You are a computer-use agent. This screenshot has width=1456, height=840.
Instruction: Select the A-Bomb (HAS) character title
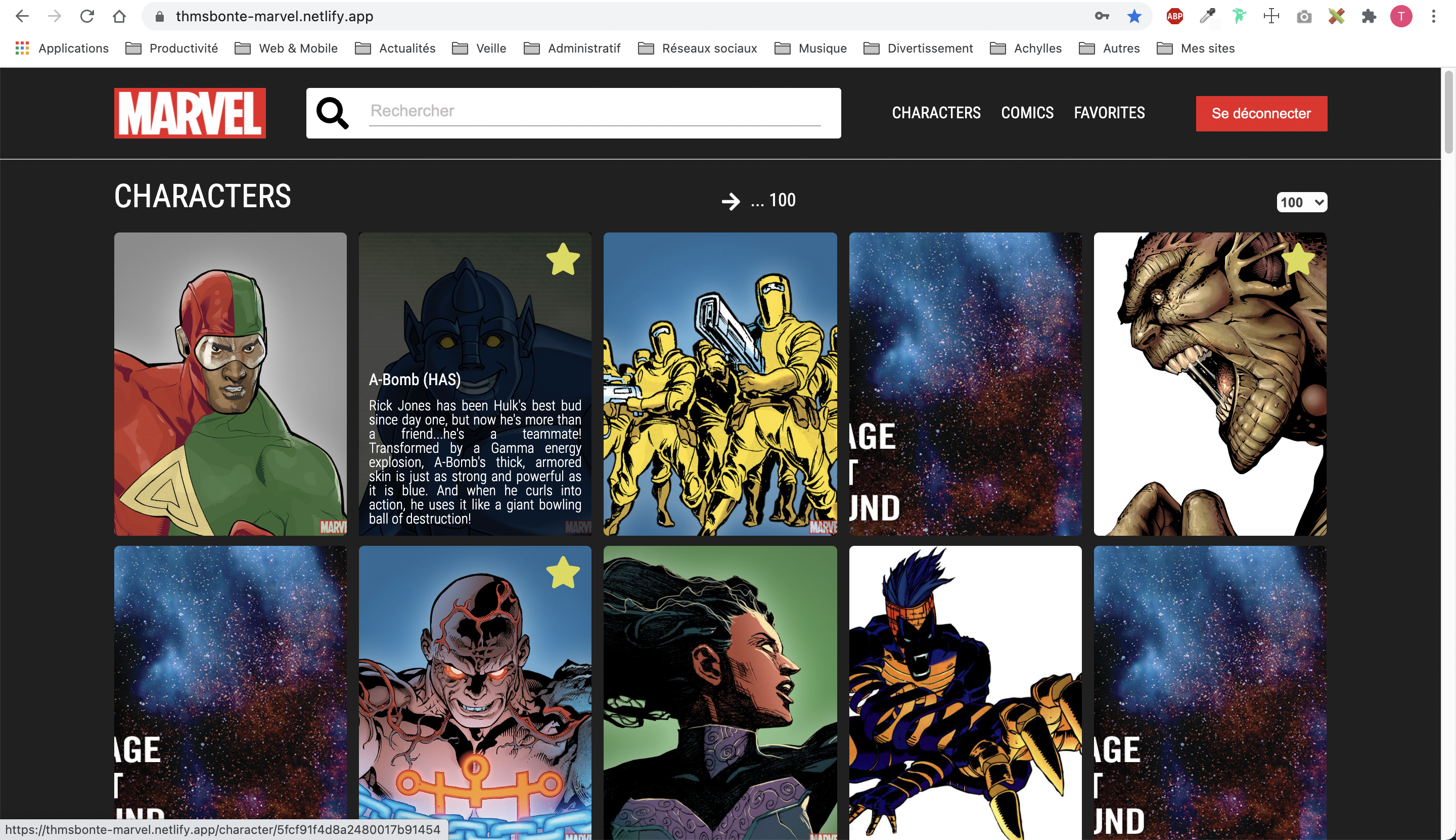(415, 380)
